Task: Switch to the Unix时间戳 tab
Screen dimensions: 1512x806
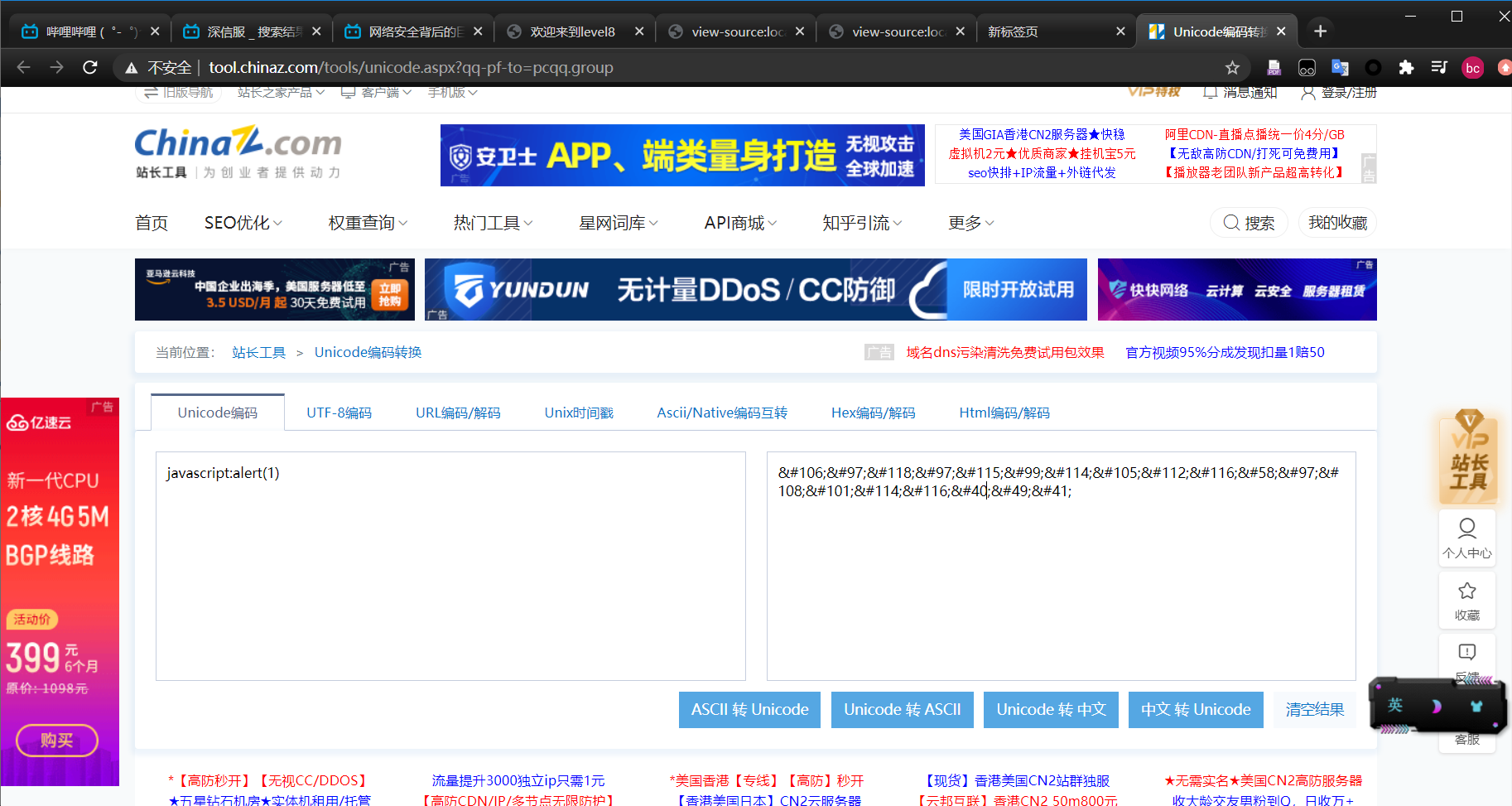Action: click(x=579, y=413)
